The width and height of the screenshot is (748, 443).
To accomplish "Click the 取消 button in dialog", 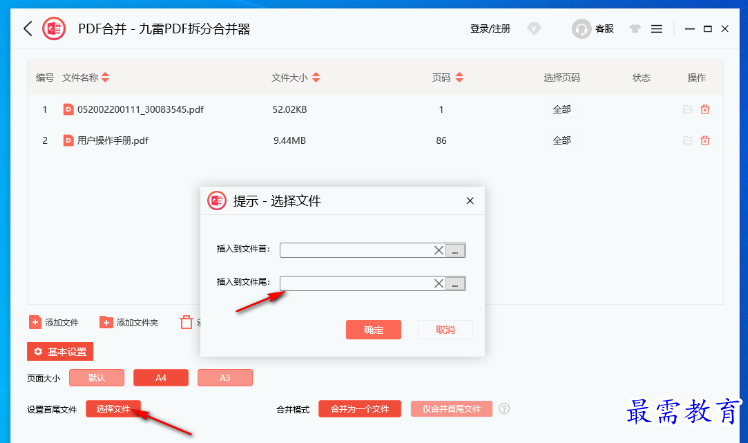I will (x=445, y=330).
